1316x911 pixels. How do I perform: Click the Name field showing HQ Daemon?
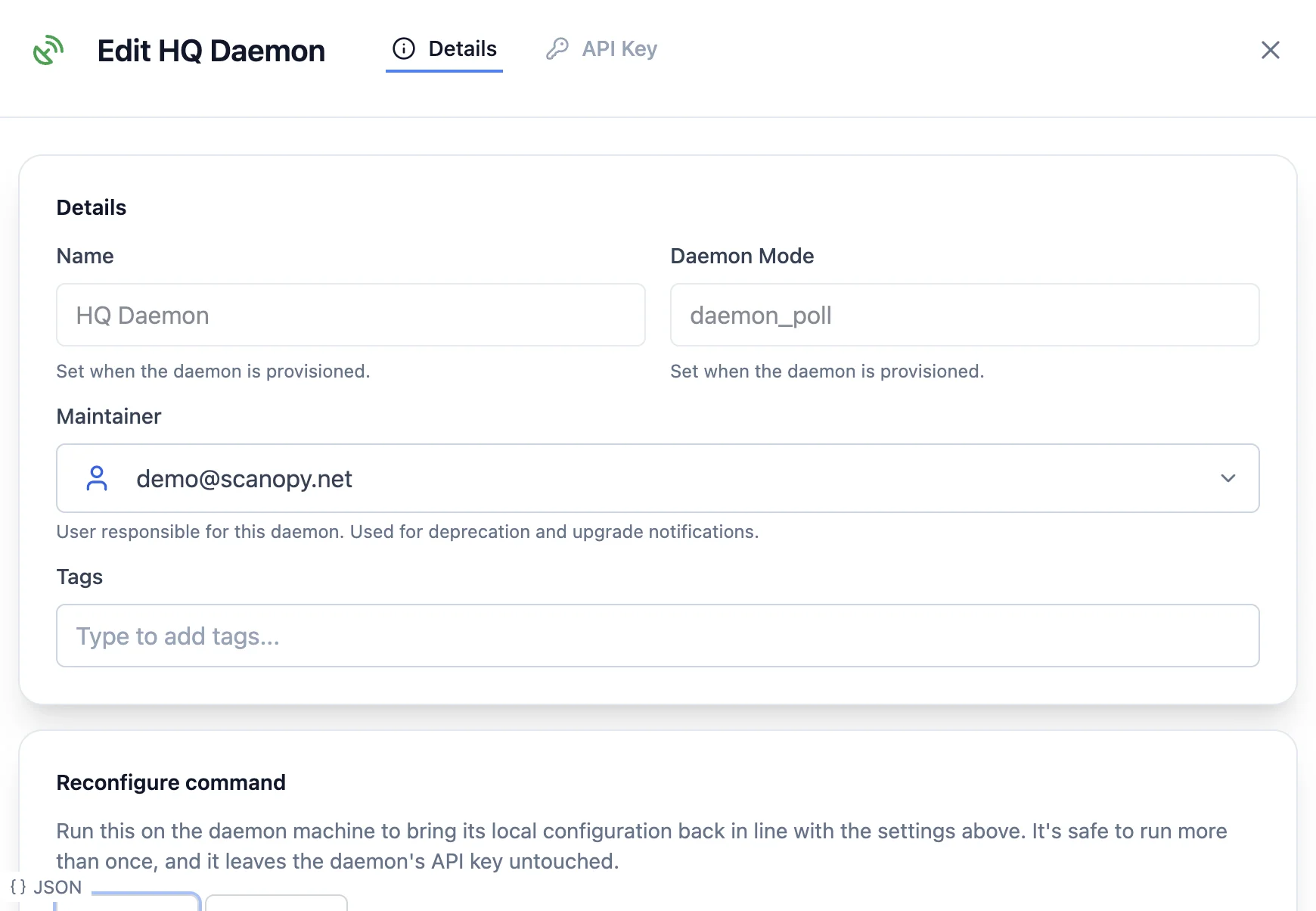[x=351, y=315]
